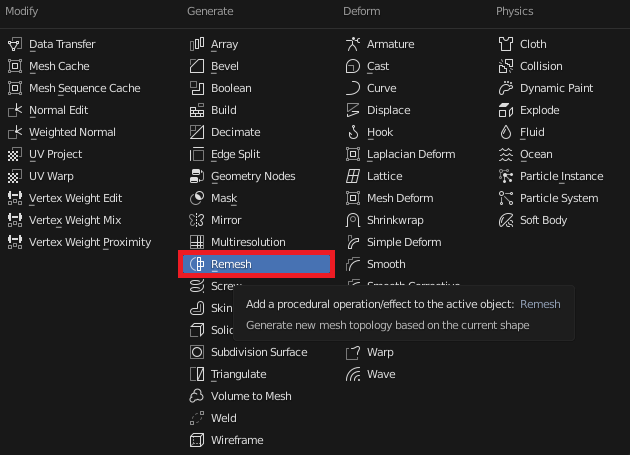Click the Ocean modifier icon

pyautogui.click(x=506, y=154)
